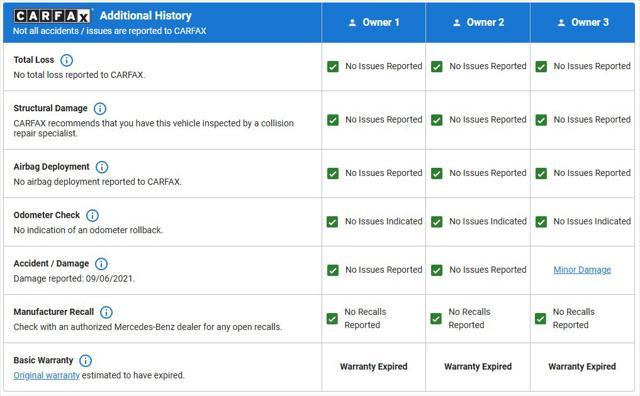Click 'No total loss reported to CARFAX' text
The image size is (640, 396).
point(79,75)
